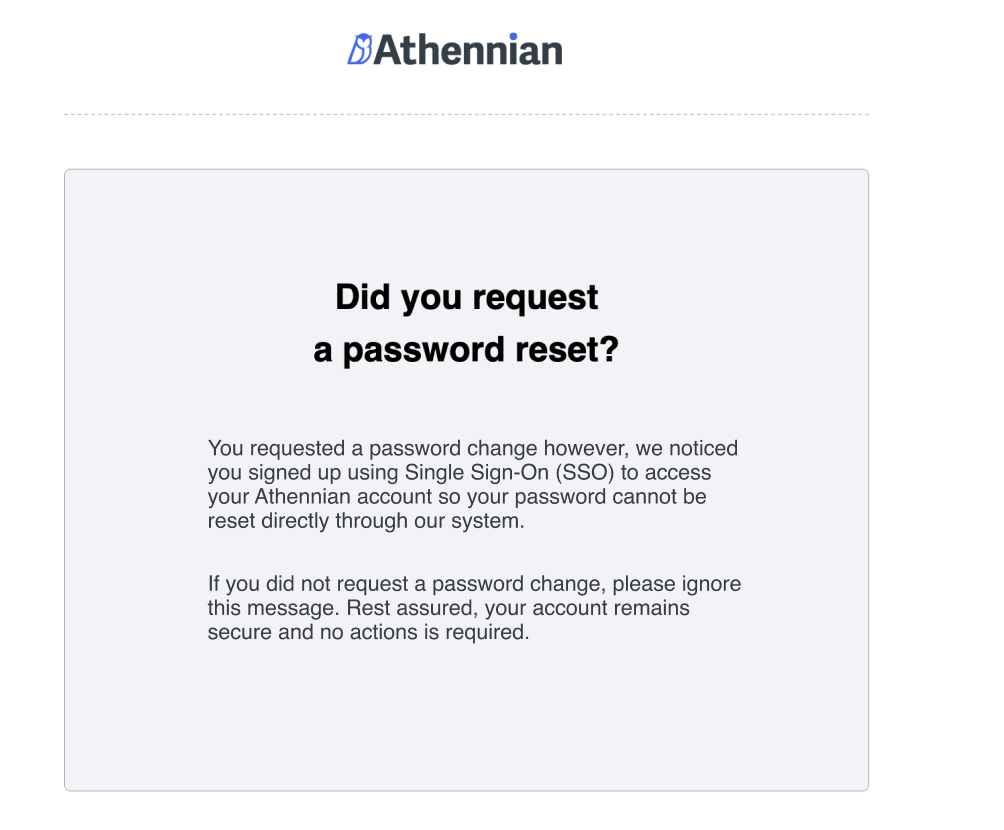
Task: Click the 'You requested' paragraph opening
Action: pyautogui.click(x=277, y=448)
